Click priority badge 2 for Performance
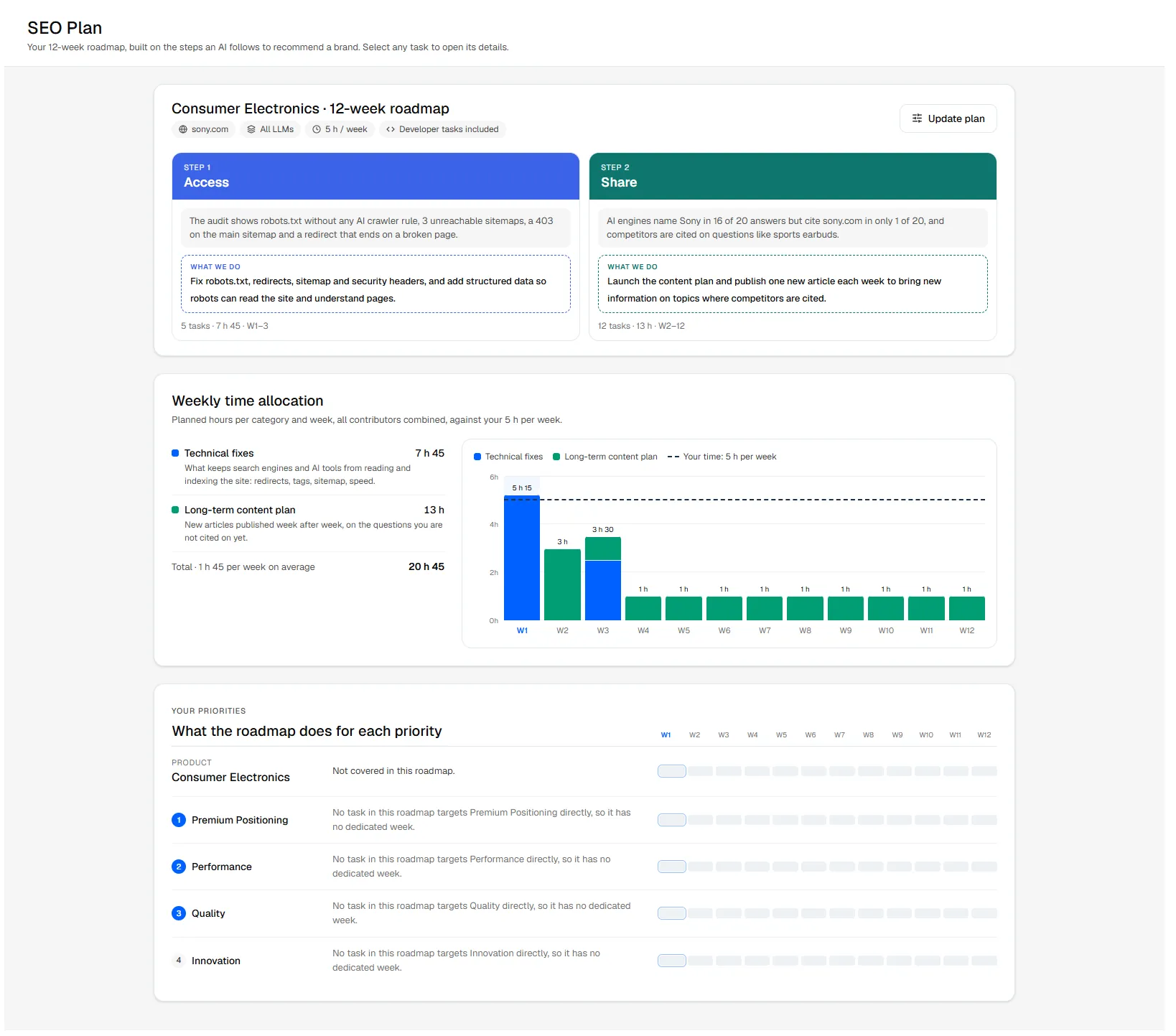The height and width of the screenshot is (1036, 1176). (x=179, y=867)
